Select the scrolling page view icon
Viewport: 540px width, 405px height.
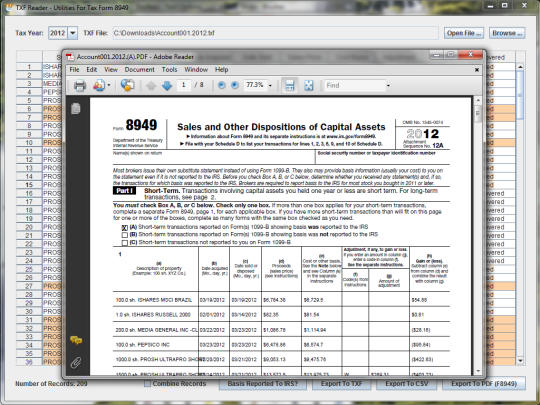point(289,85)
